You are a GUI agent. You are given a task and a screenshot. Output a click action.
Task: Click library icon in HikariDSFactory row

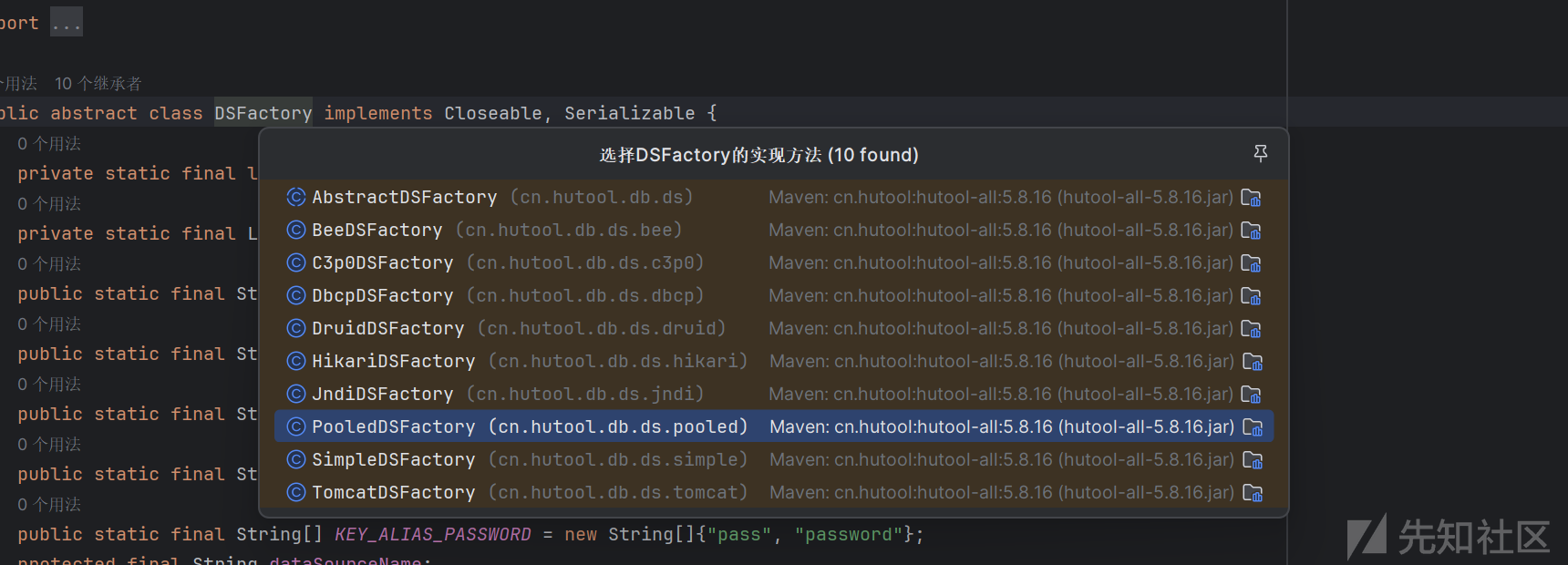click(1253, 362)
